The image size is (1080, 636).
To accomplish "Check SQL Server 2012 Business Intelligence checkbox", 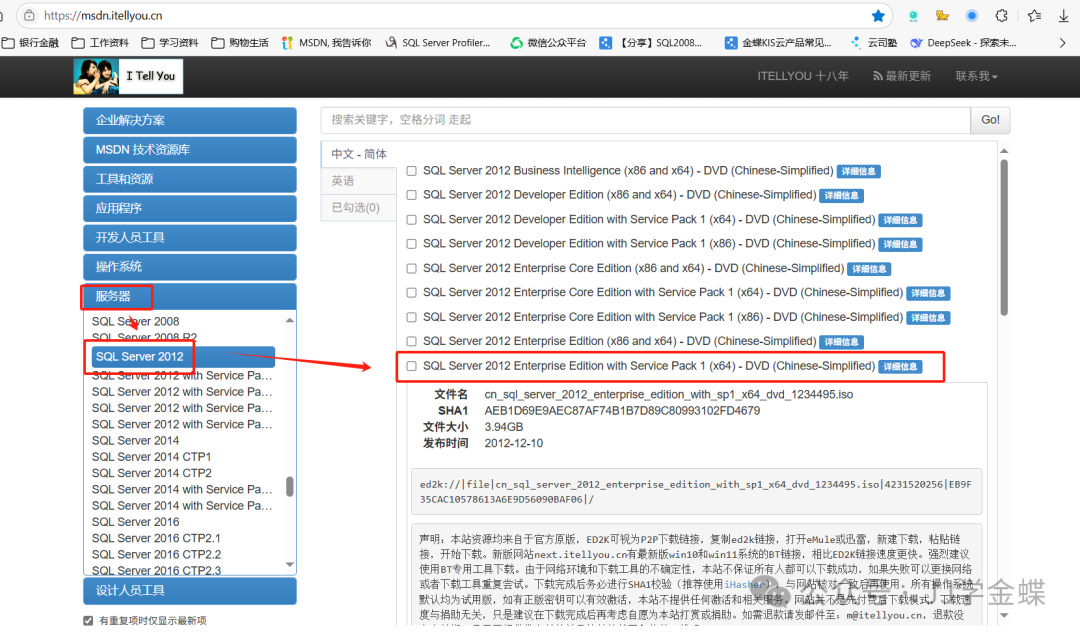I will click(411, 171).
